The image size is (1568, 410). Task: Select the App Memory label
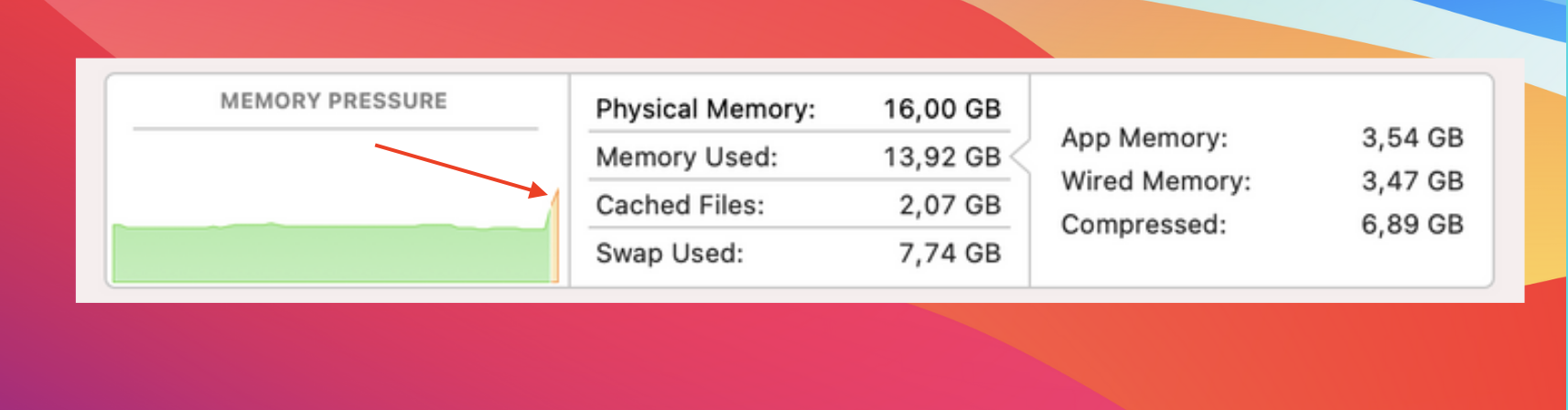pyautogui.click(x=1144, y=138)
